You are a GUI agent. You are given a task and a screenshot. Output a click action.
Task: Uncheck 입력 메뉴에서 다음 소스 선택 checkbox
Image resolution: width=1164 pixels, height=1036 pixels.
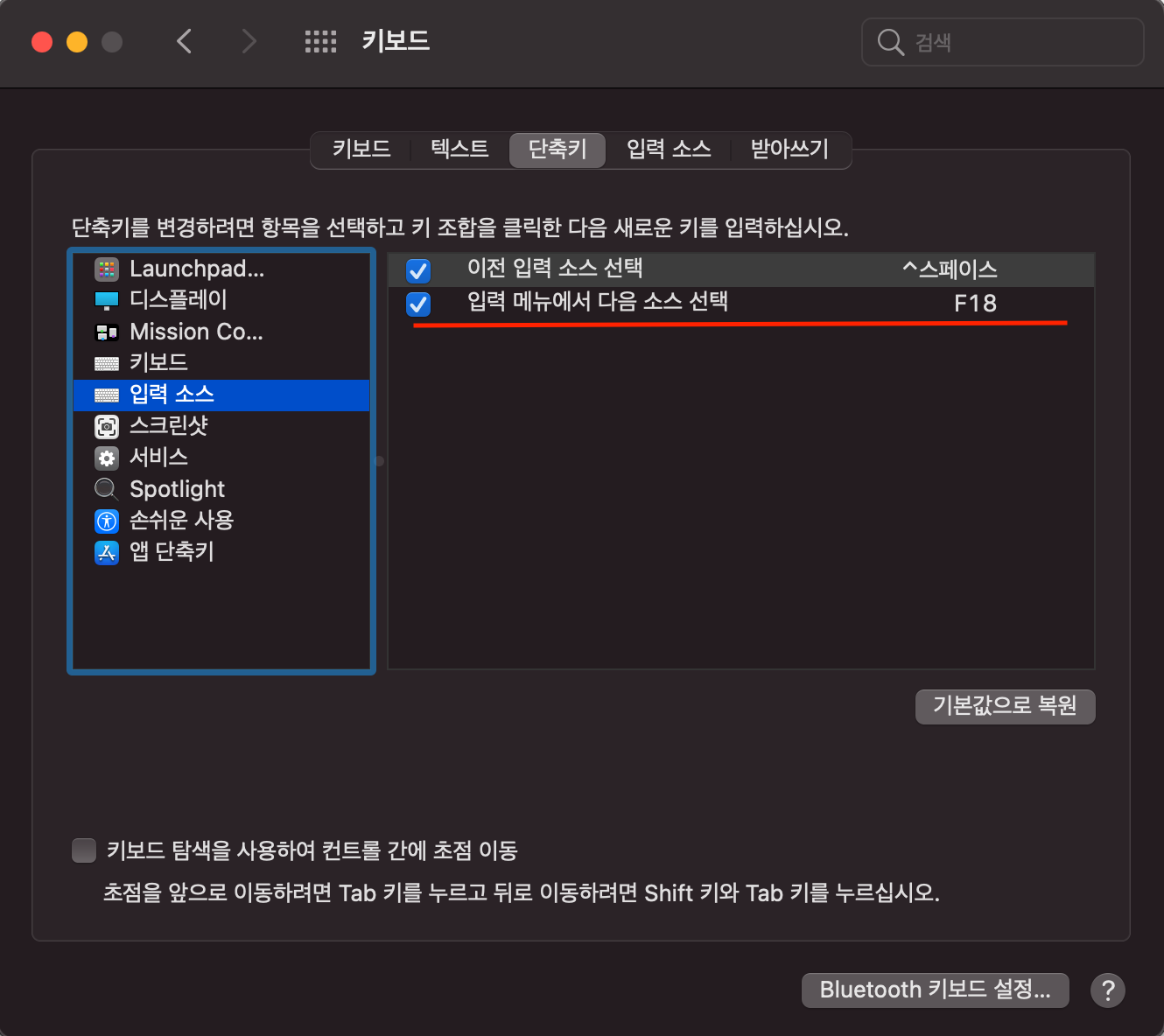click(418, 304)
